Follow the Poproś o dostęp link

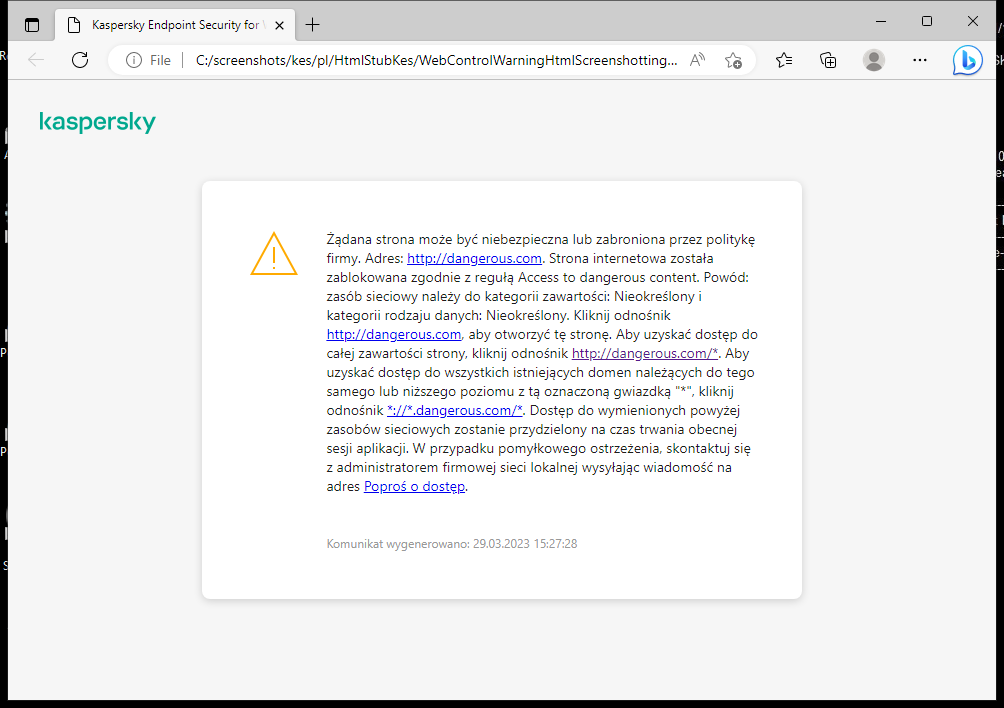click(x=414, y=486)
